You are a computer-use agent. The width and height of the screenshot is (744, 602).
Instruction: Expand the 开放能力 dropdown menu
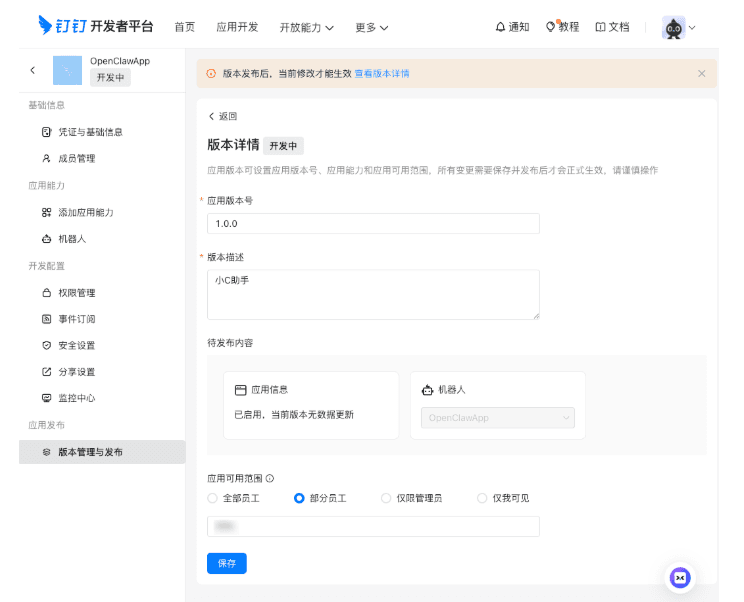(306, 27)
